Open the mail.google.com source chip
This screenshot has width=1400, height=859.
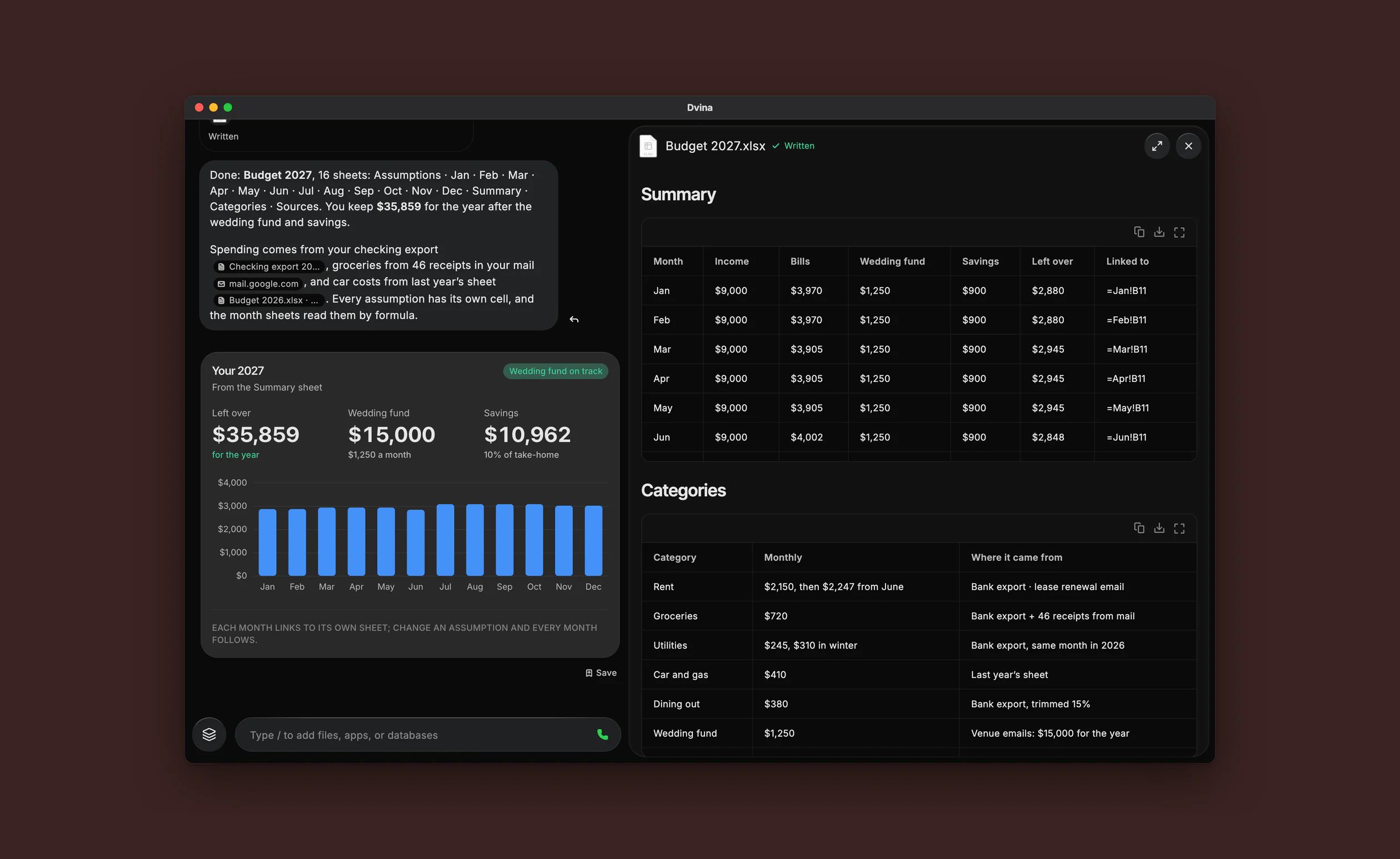[x=258, y=284]
